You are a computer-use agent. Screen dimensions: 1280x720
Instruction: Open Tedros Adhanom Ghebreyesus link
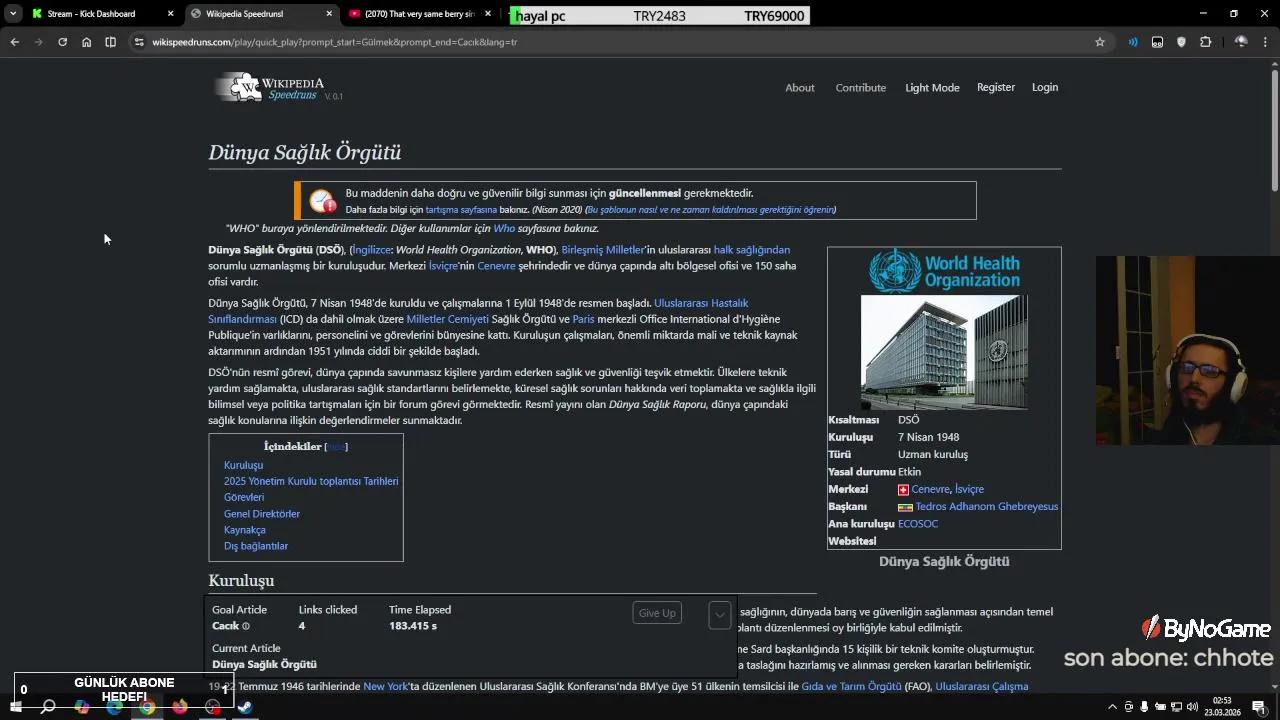pos(987,507)
